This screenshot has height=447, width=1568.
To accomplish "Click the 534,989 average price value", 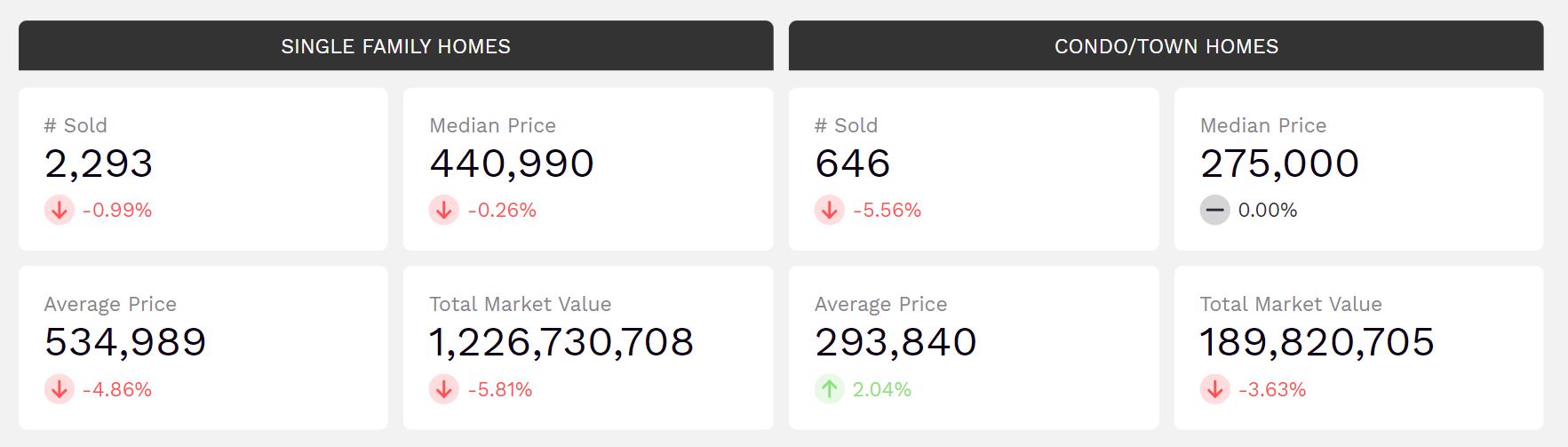I will tap(125, 342).
